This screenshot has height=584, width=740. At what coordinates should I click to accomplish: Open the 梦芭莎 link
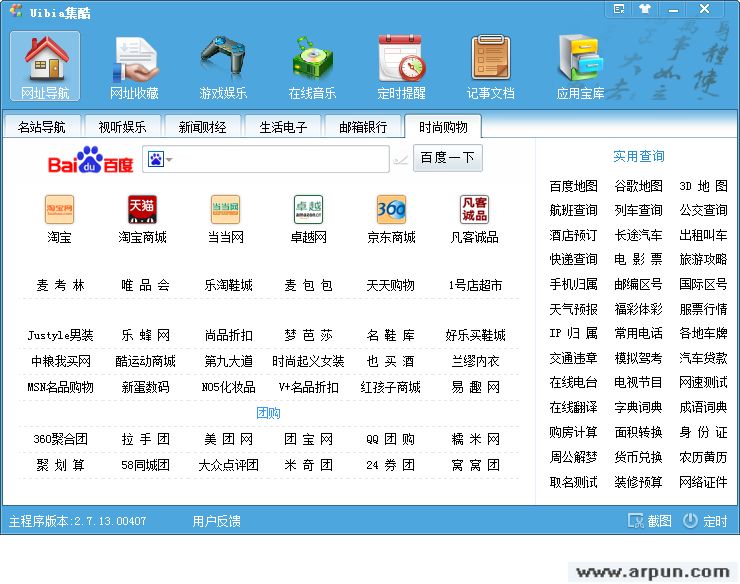point(309,335)
